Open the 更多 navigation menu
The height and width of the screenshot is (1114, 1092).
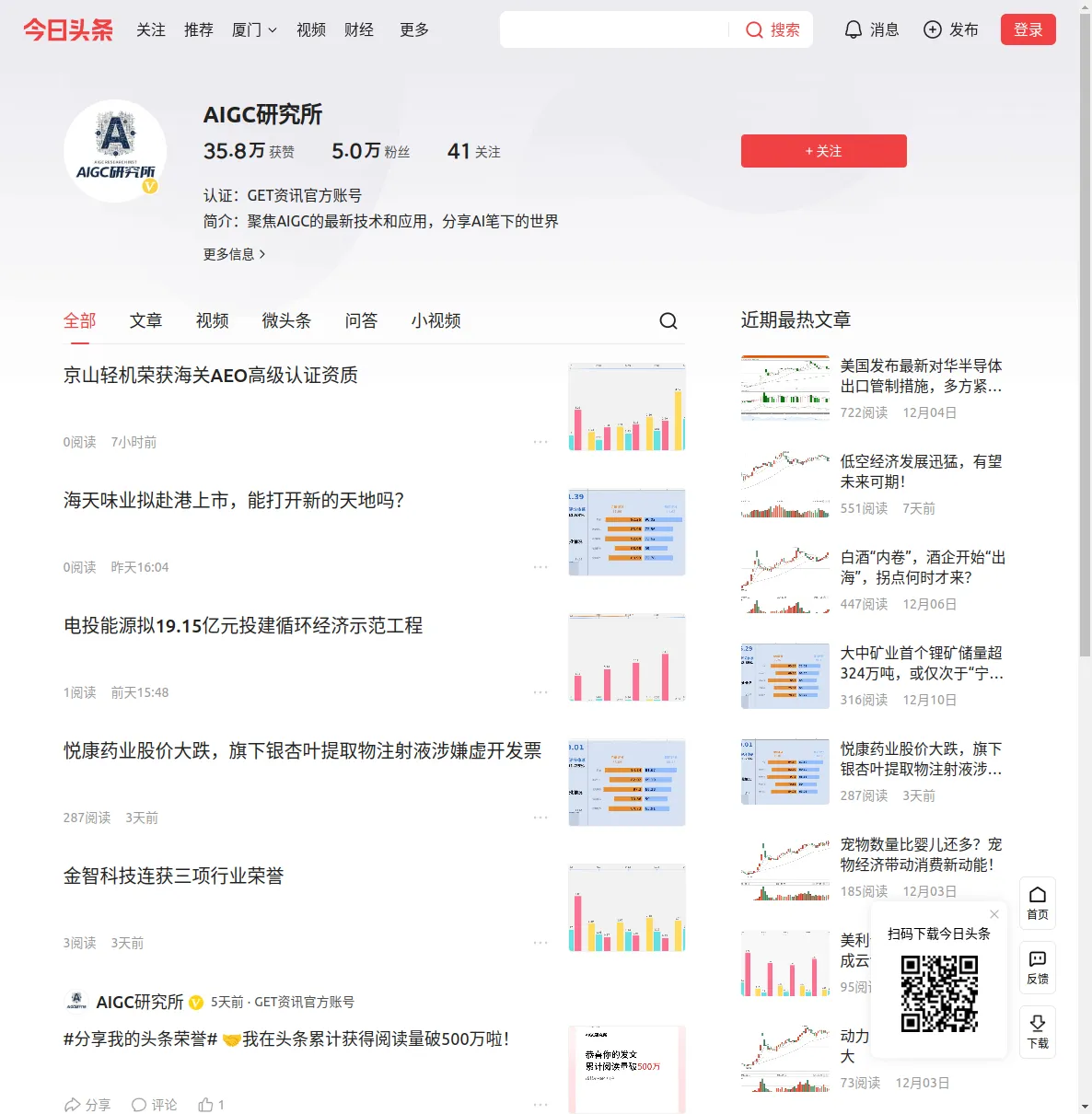click(x=414, y=30)
